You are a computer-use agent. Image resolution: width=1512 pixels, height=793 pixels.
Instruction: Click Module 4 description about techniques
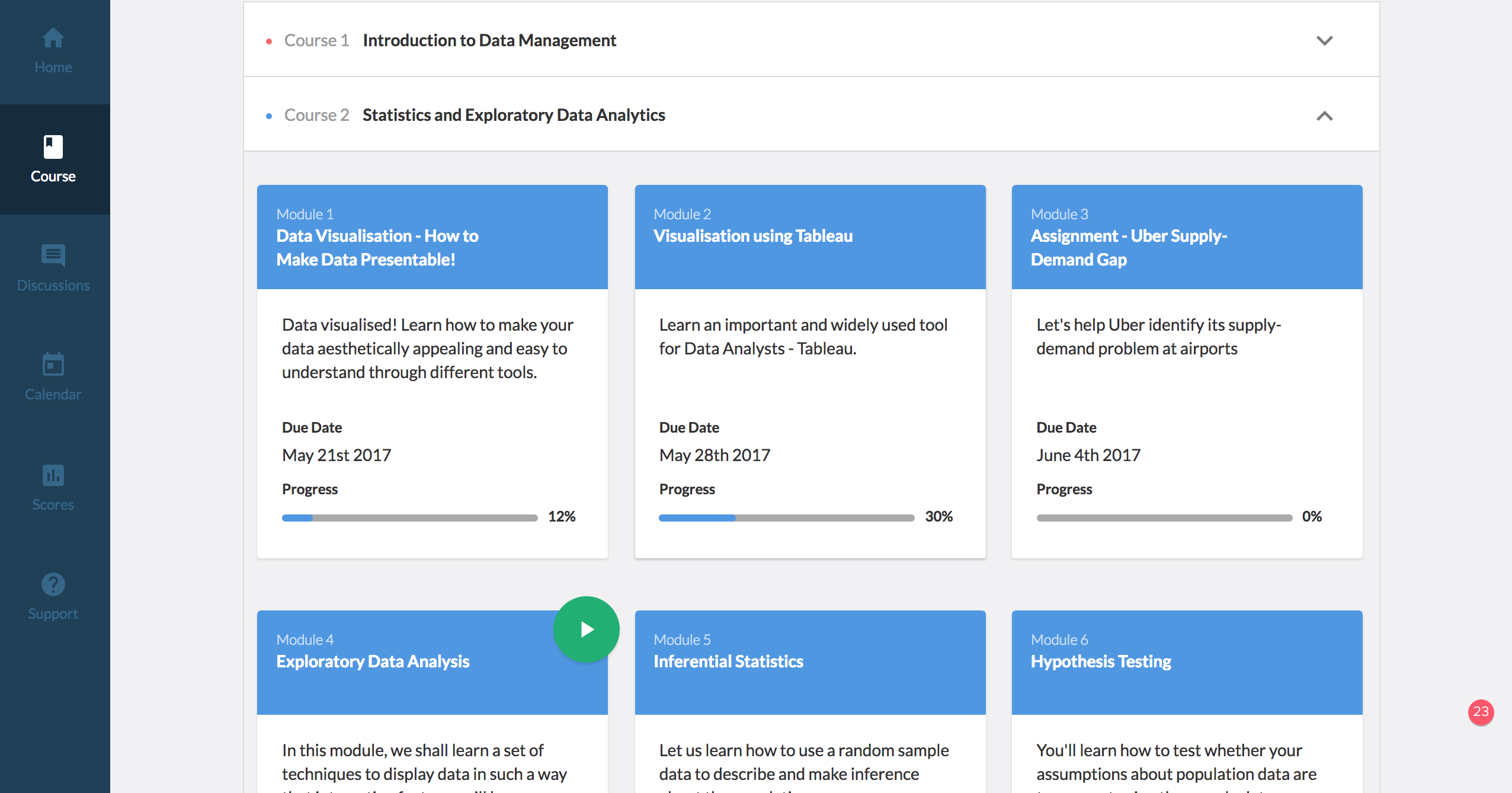pyautogui.click(x=424, y=767)
